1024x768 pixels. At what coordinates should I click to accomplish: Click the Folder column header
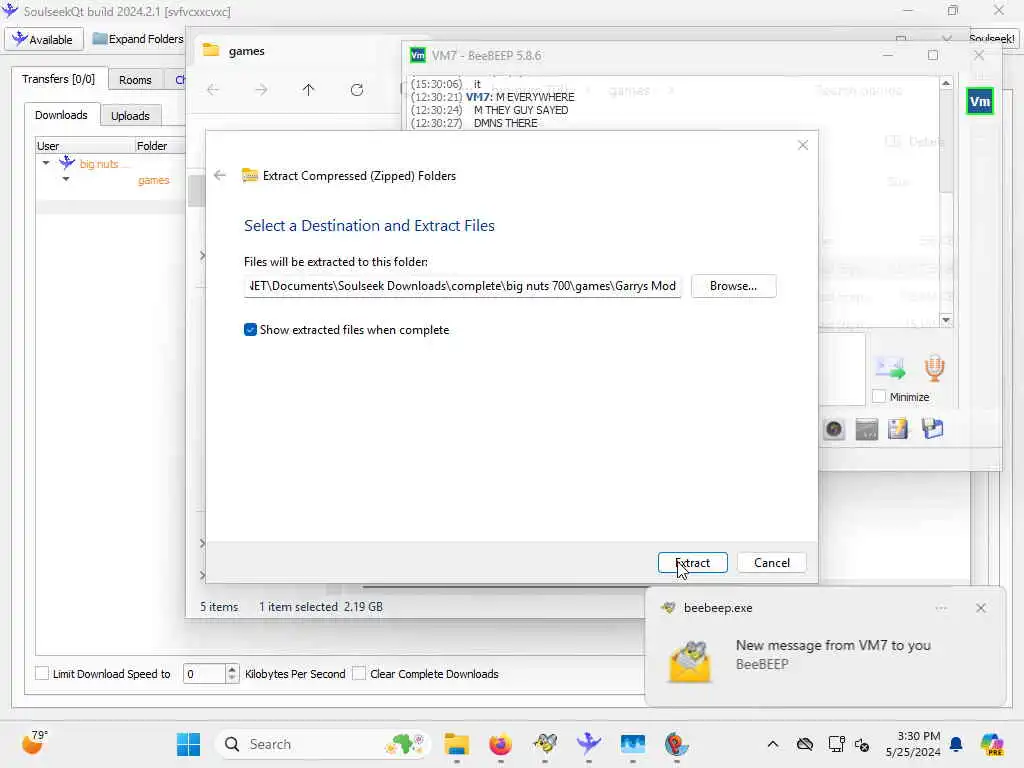[160, 146]
